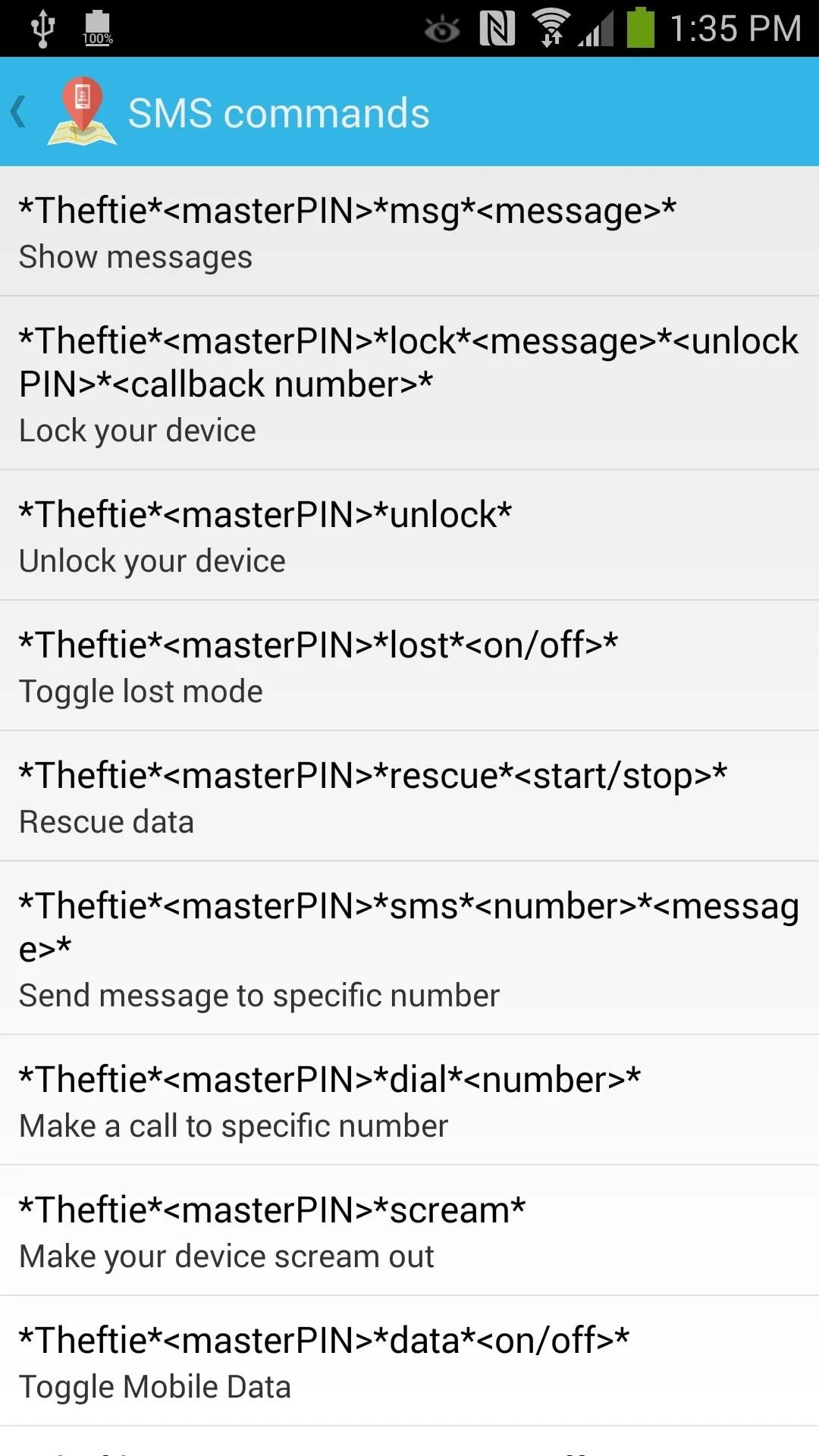Choose the Unlock your device command
819x1456 pixels.
click(x=409, y=535)
